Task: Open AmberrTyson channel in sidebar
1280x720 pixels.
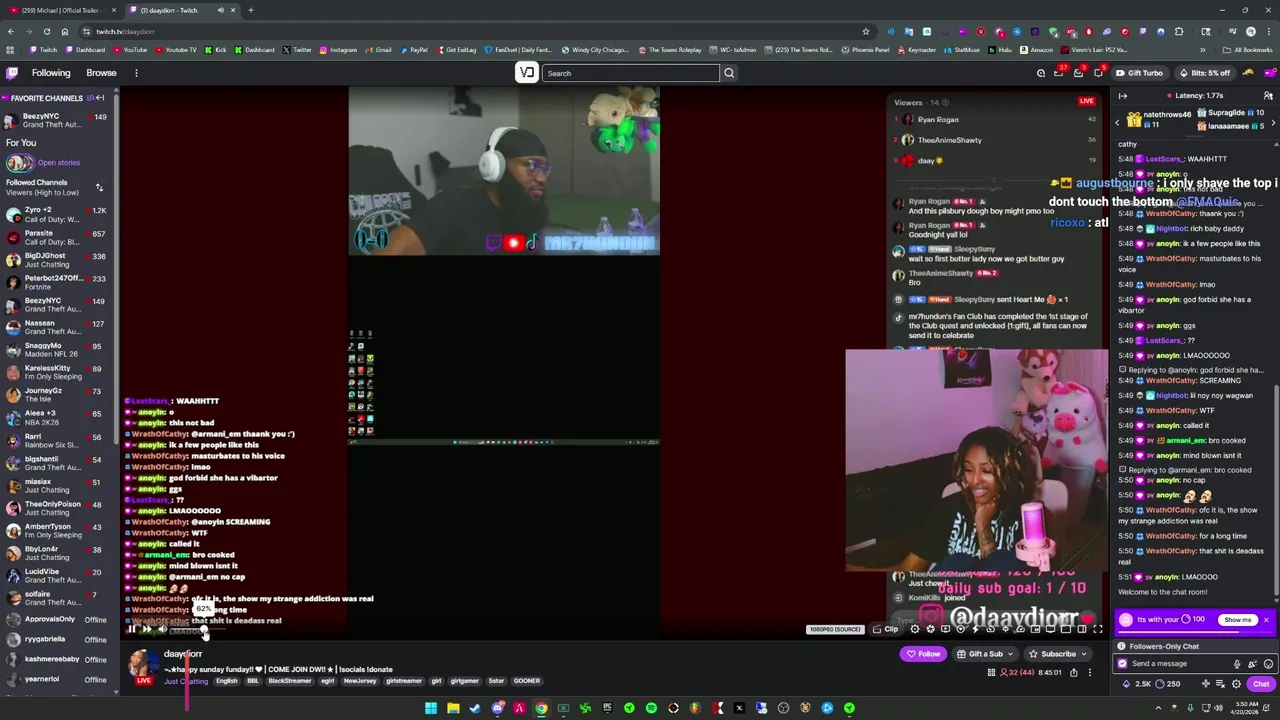Action: click(x=58, y=530)
